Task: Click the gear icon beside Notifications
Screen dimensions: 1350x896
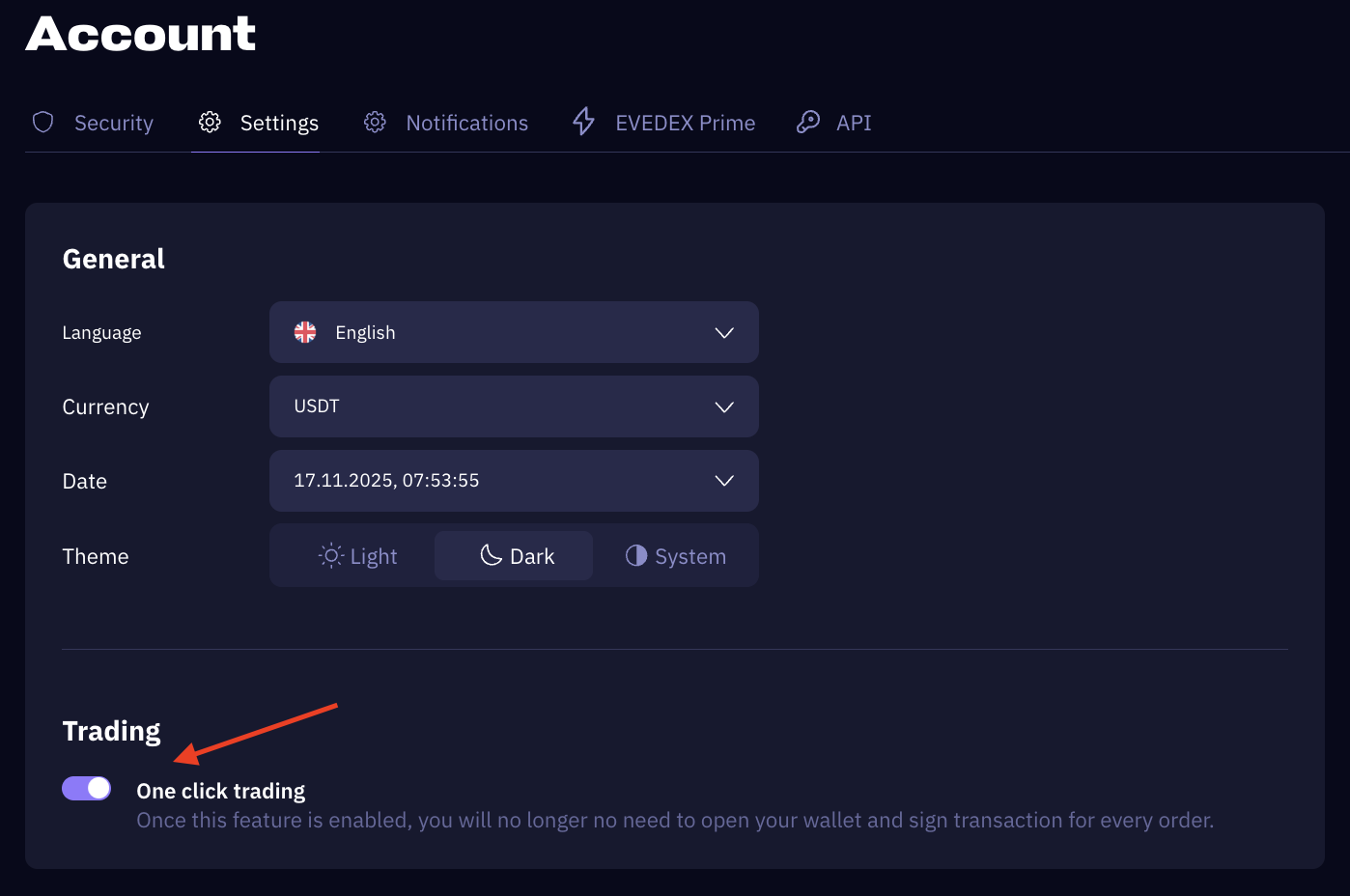Action: [375, 122]
